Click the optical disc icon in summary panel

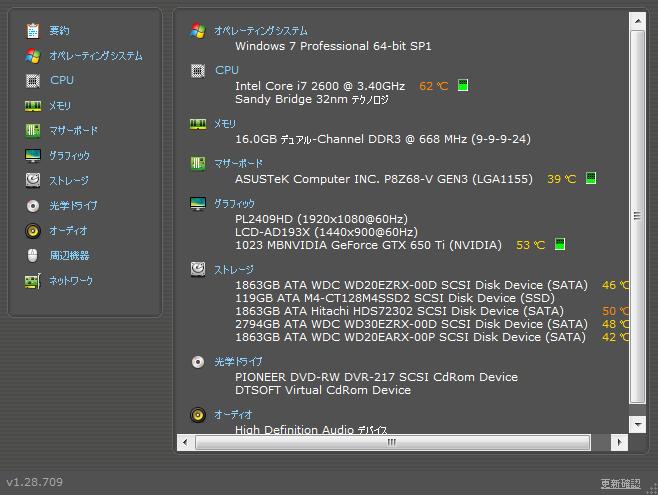point(198,362)
